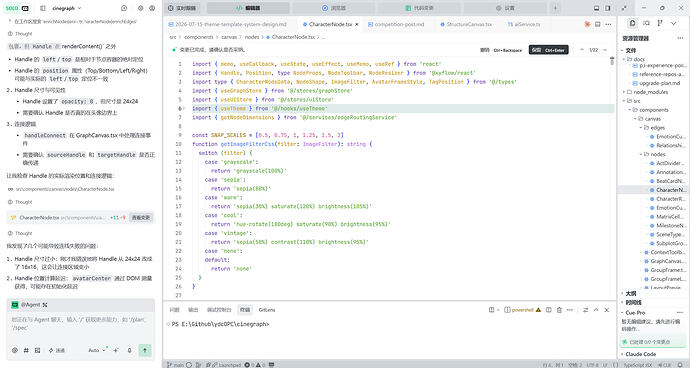Switch to the GitLens panel tab
This screenshot has height=368, width=690.
point(267,310)
